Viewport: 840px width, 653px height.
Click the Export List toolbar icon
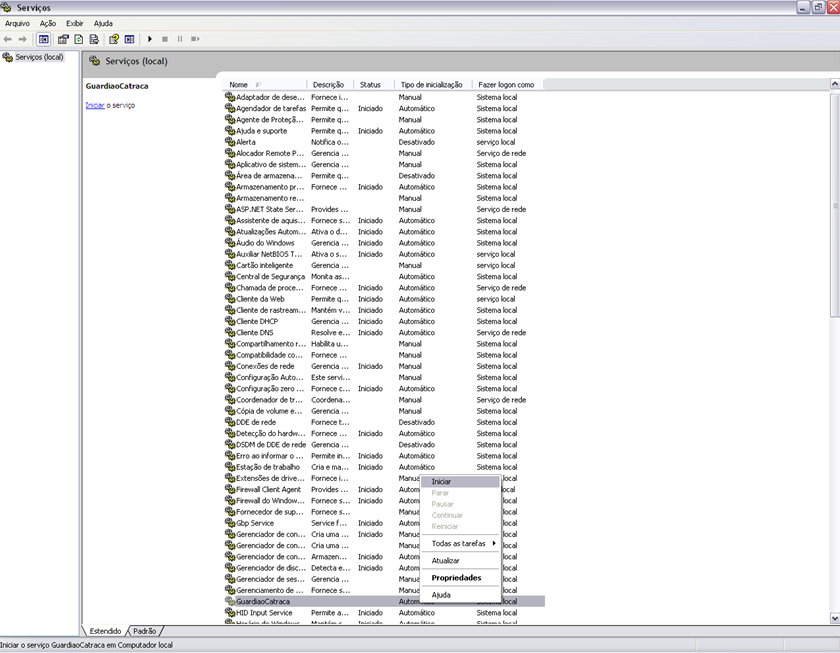(x=94, y=39)
